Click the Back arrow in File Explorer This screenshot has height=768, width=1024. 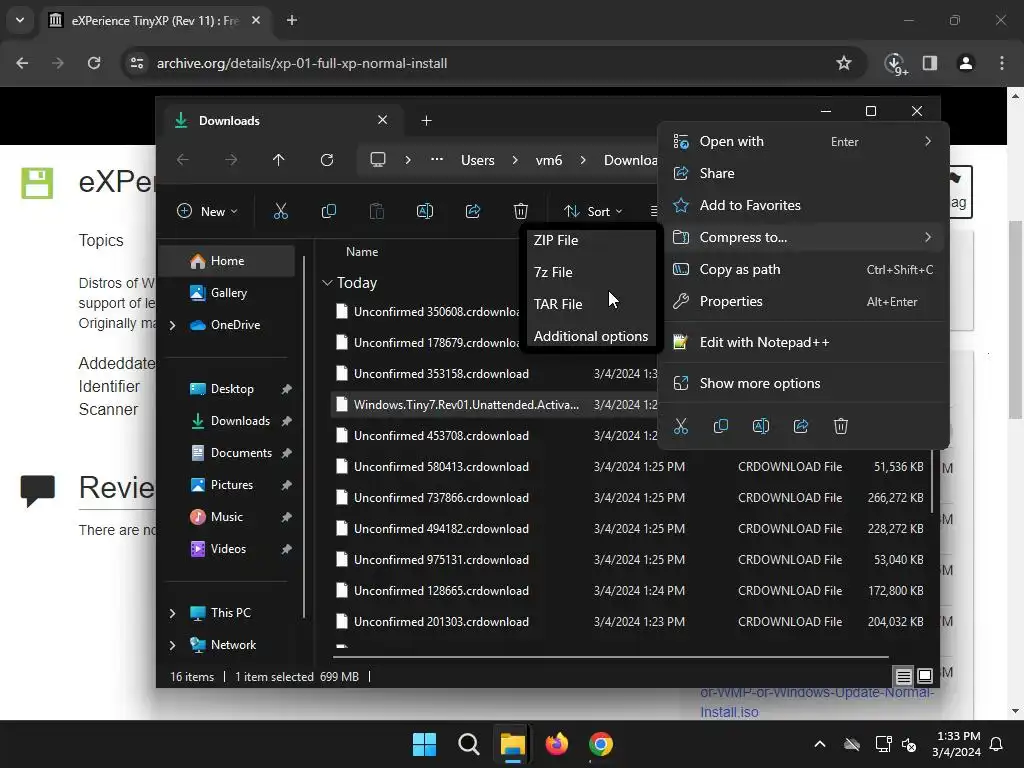coord(183,160)
